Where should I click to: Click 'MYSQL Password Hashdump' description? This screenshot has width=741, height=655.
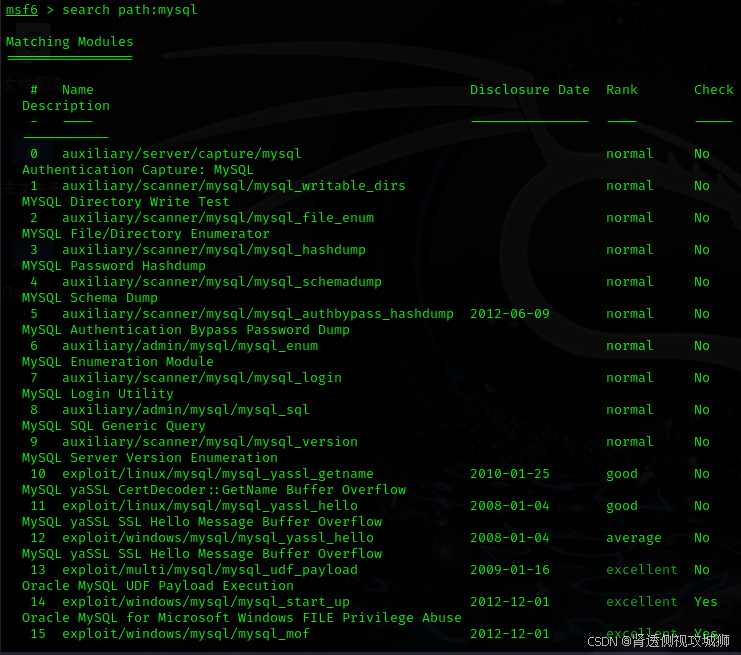(x=113, y=266)
